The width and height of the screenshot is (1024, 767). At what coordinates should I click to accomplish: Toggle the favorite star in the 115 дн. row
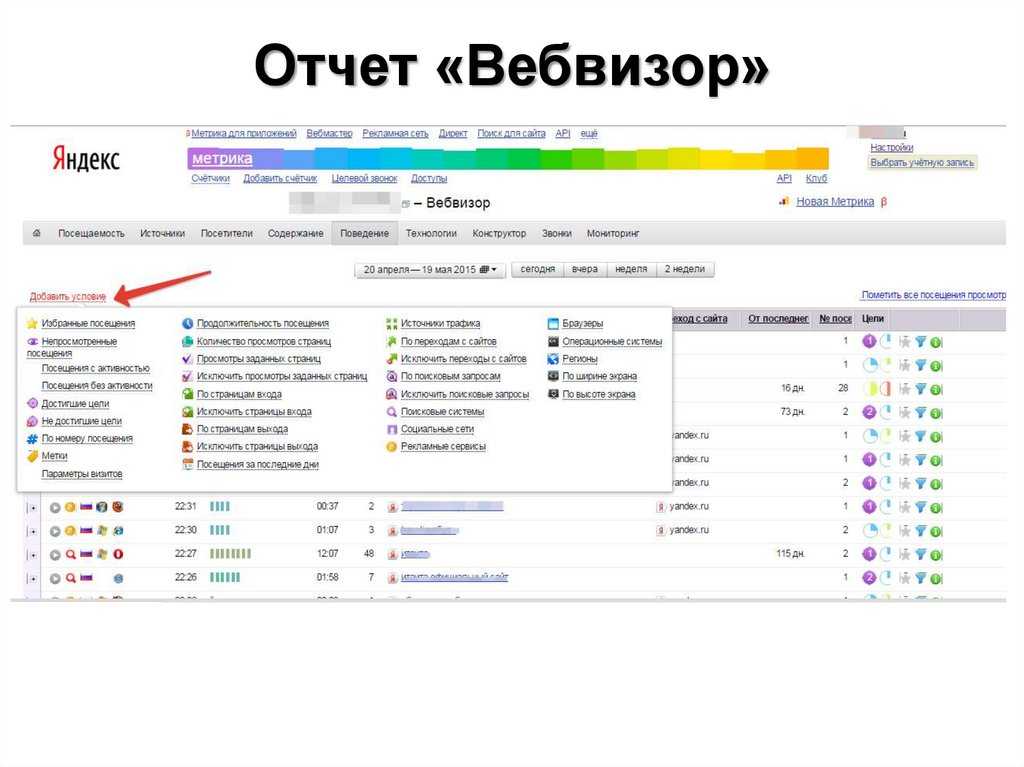(904, 554)
